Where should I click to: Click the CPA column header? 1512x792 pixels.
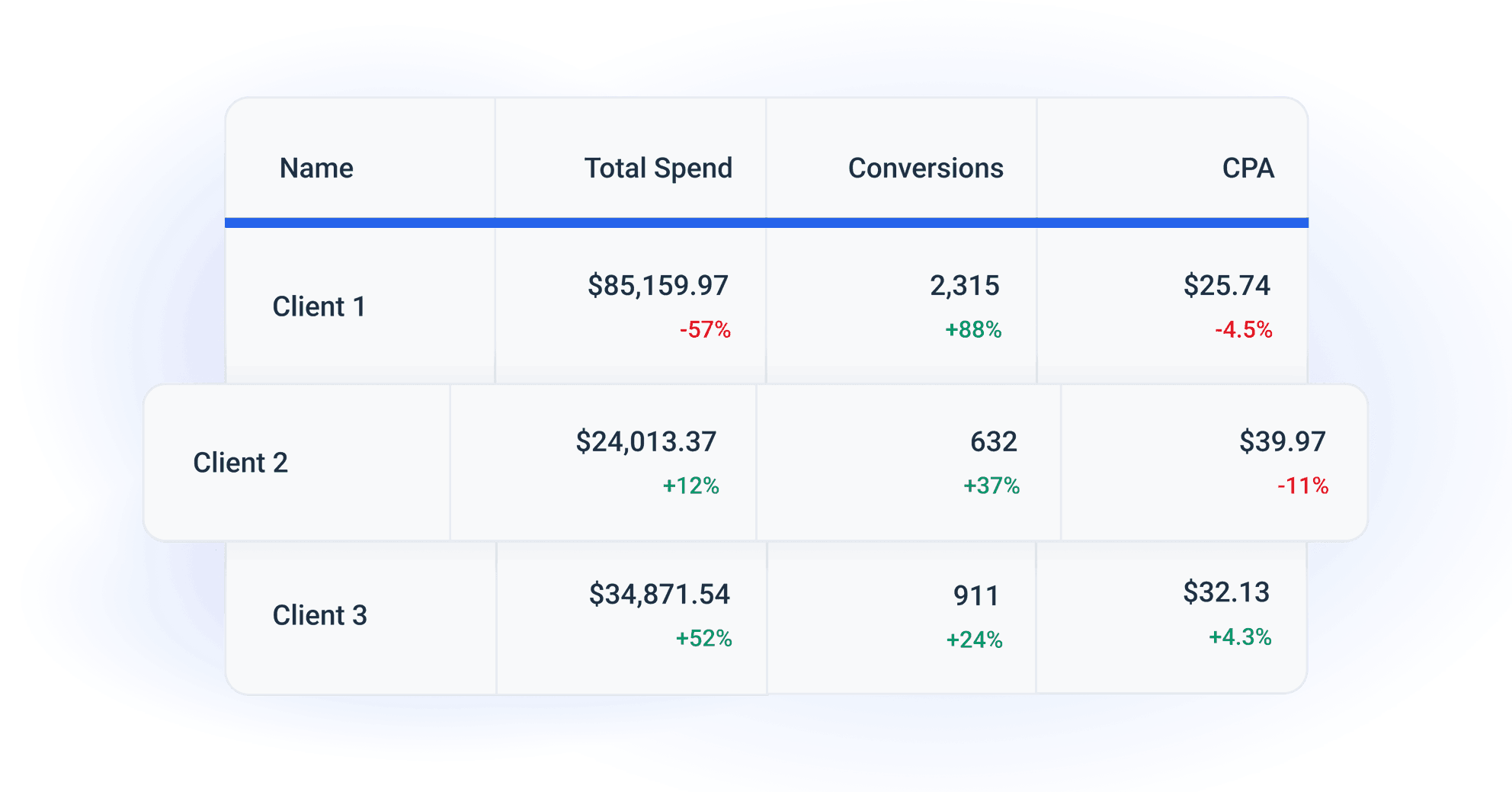click(1249, 168)
